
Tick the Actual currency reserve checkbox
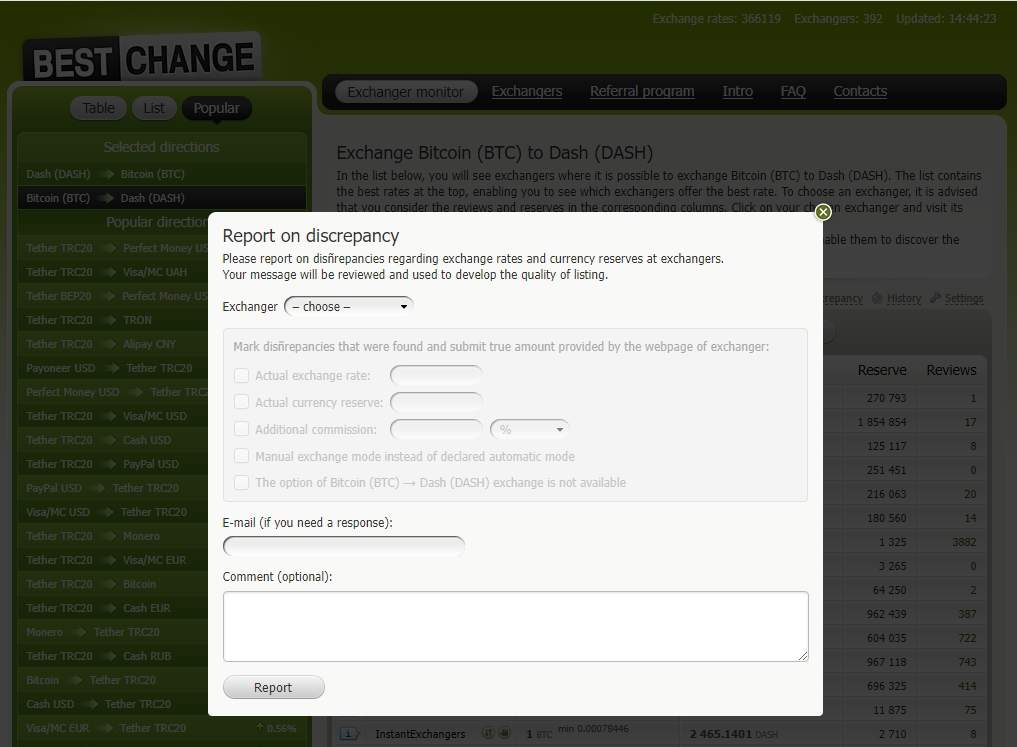point(241,402)
